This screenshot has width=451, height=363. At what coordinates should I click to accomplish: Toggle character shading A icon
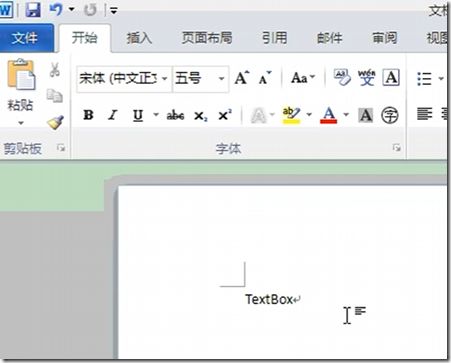click(366, 115)
